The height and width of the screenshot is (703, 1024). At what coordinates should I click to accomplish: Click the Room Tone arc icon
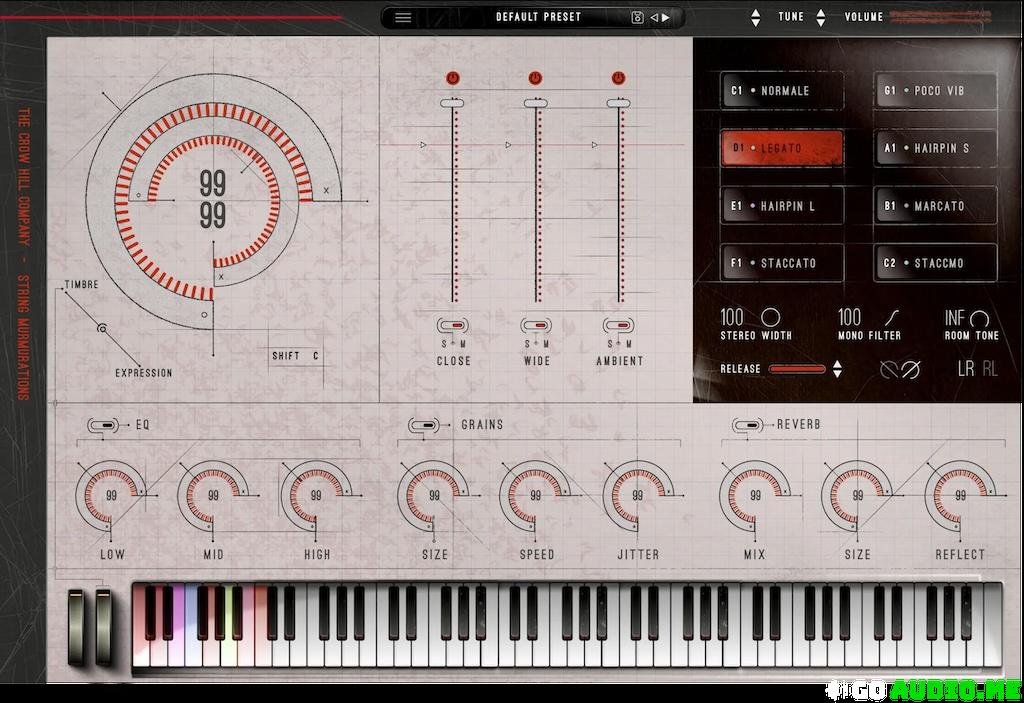tap(980, 318)
